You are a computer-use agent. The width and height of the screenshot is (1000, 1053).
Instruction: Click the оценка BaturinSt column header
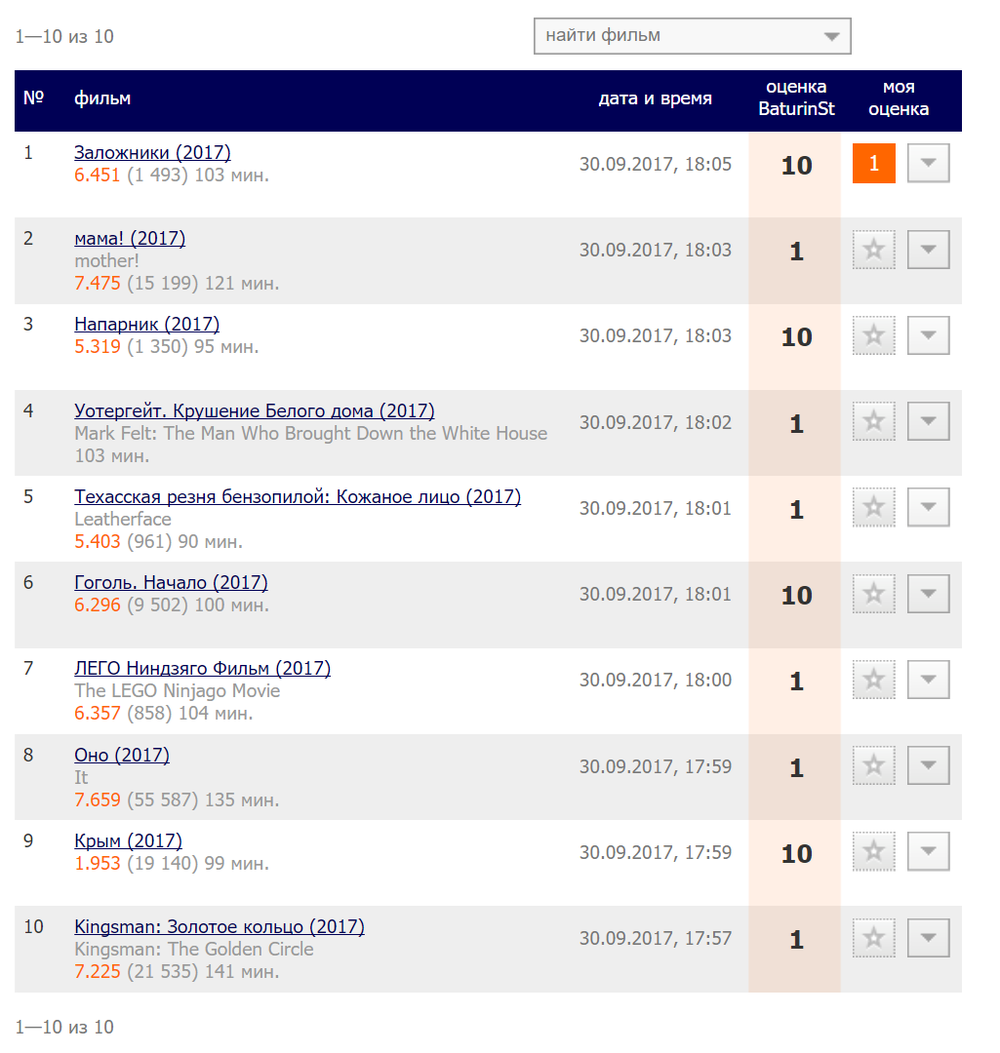(797, 98)
